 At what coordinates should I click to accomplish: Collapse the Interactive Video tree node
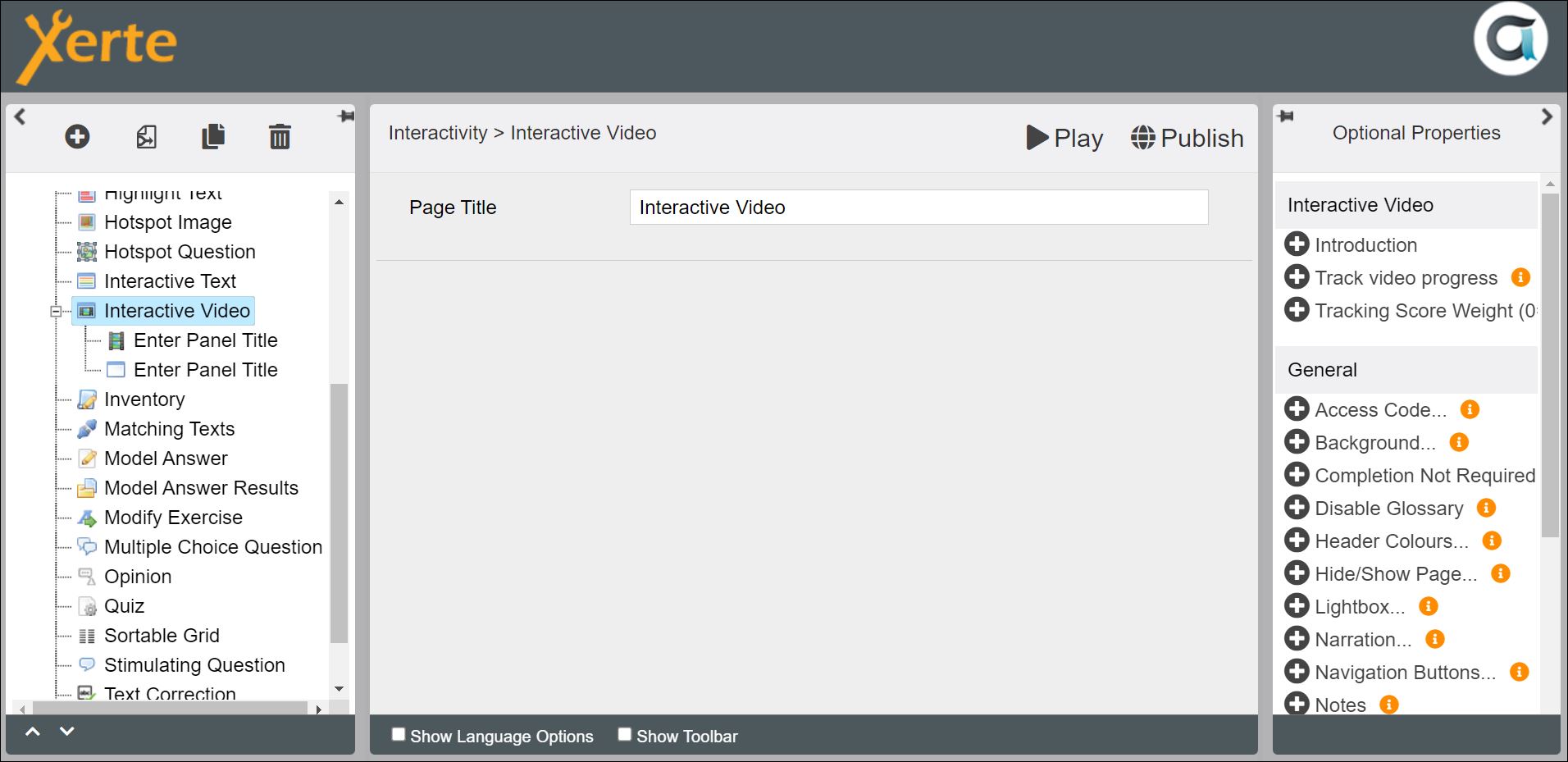click(56, 311)
